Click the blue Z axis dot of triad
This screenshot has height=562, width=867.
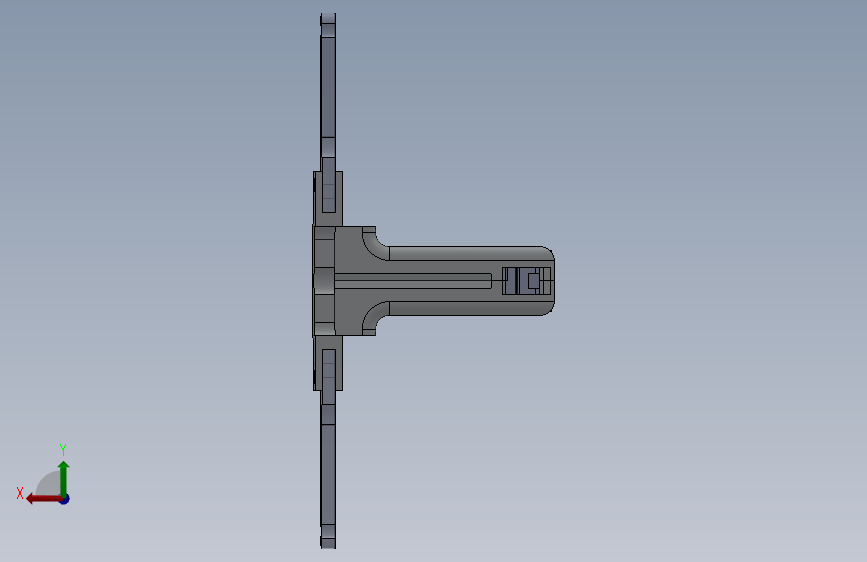click(x=65, y=500)
